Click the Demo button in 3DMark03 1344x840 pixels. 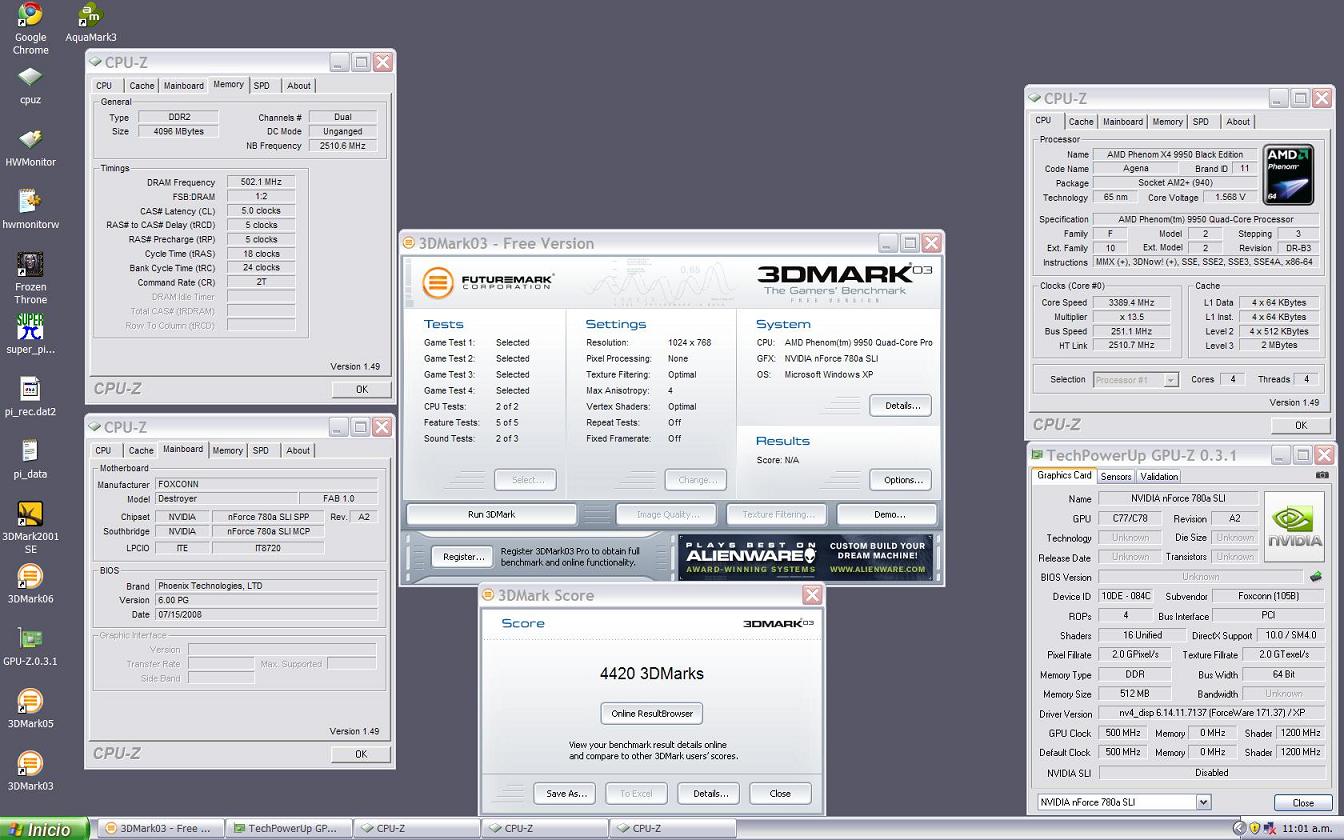(x=888, y=515)
